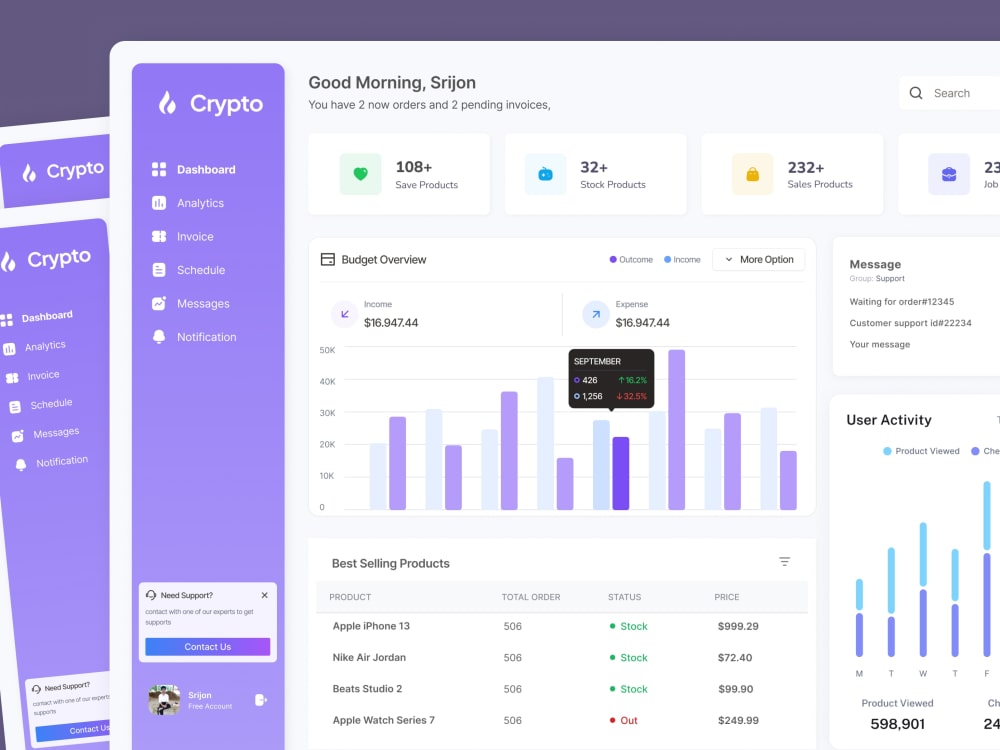
Task: Click the tallest purple bar in Budget chart
Action: pyautogui.click(x=677, y=429)
